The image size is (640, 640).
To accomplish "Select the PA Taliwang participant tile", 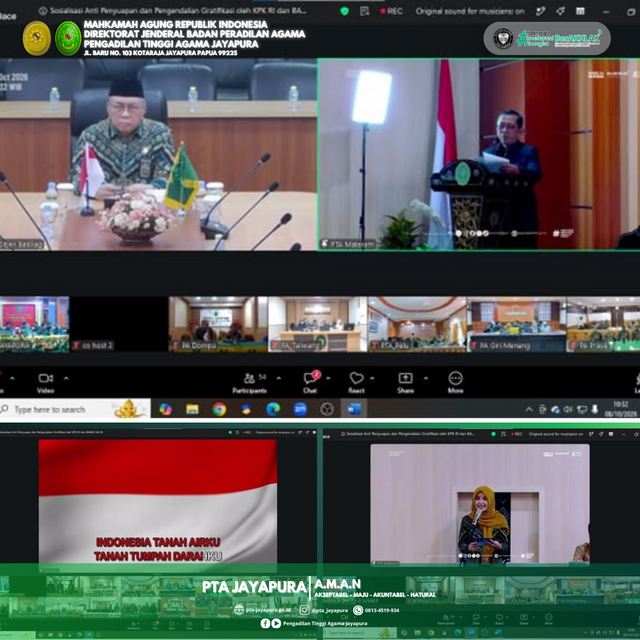I will [x=318, y=324].
